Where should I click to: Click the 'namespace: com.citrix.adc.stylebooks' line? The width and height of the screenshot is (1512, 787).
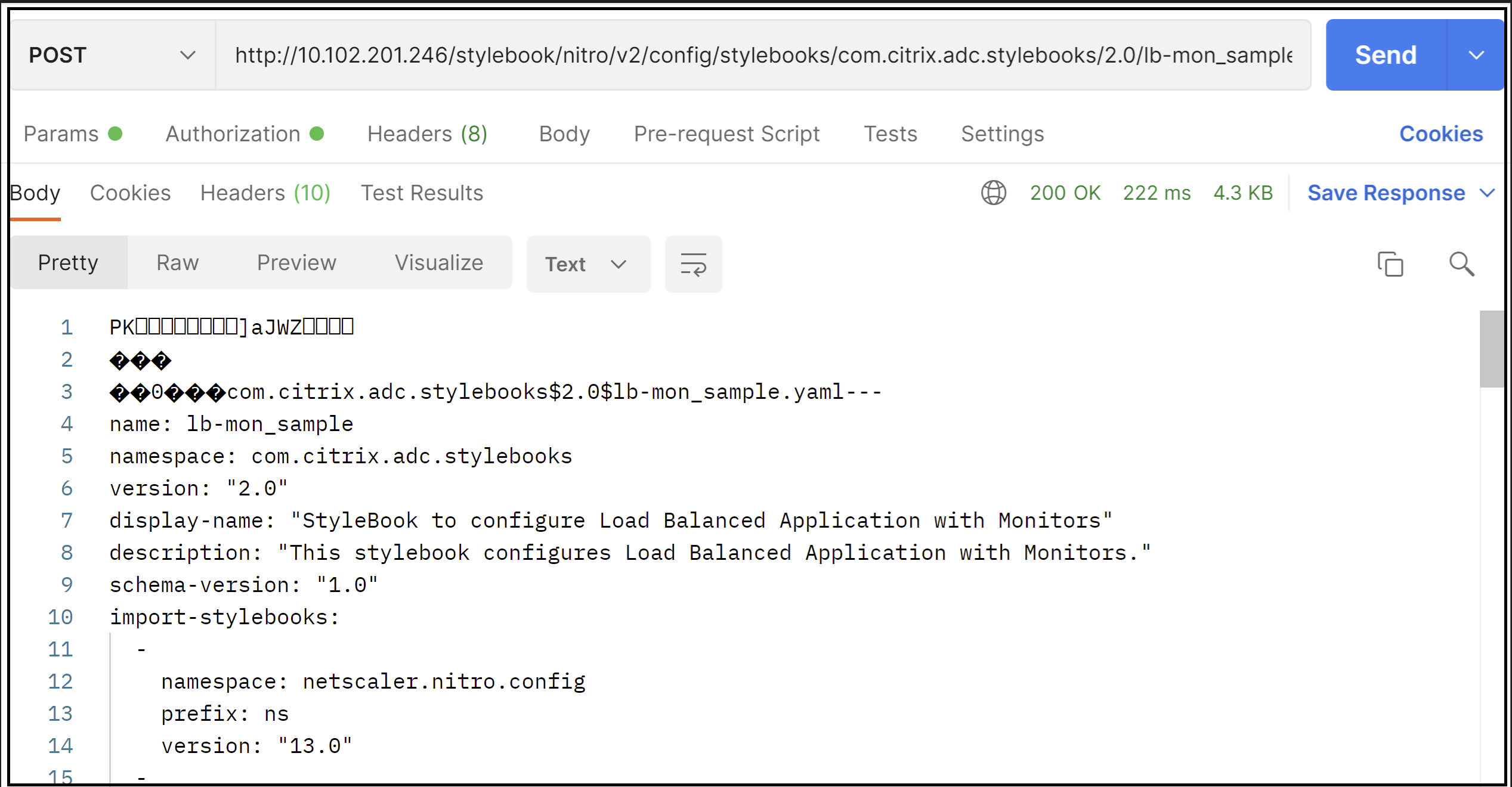tap(341, 456)
